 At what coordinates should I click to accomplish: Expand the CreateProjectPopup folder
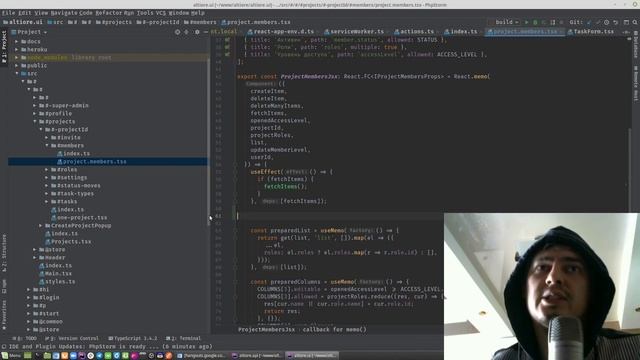click(41, 225)
